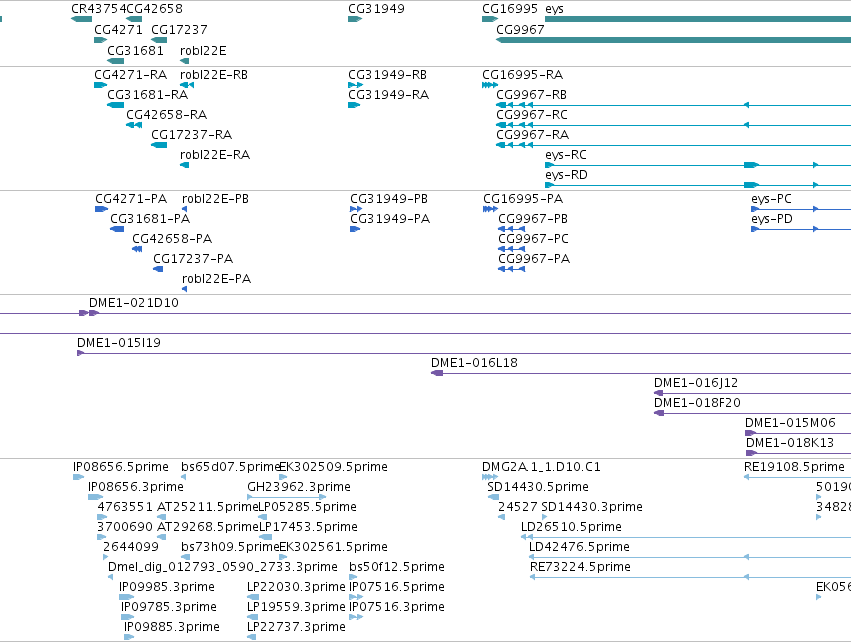Select protein CG4271-PA
Viewport: 851px width, 642px height.
(131, 199)
